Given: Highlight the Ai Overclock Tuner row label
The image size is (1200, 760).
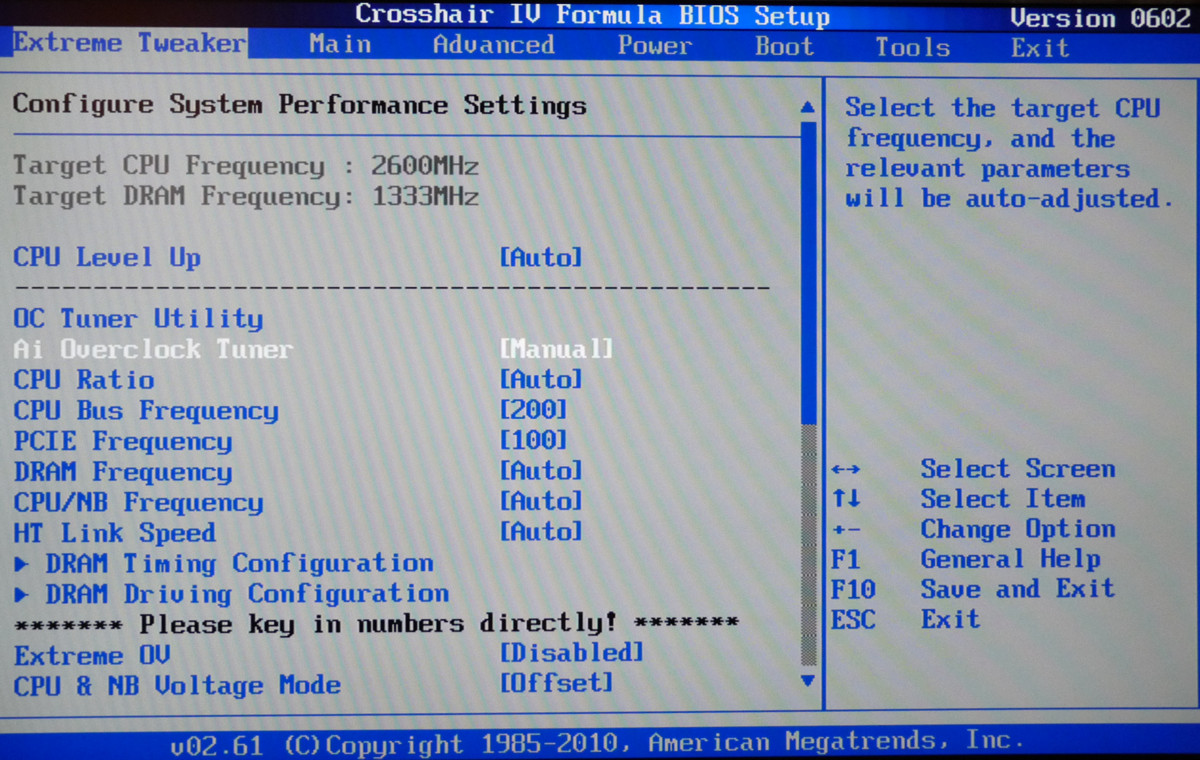Looking at the screenshot, I should [153, 349].
